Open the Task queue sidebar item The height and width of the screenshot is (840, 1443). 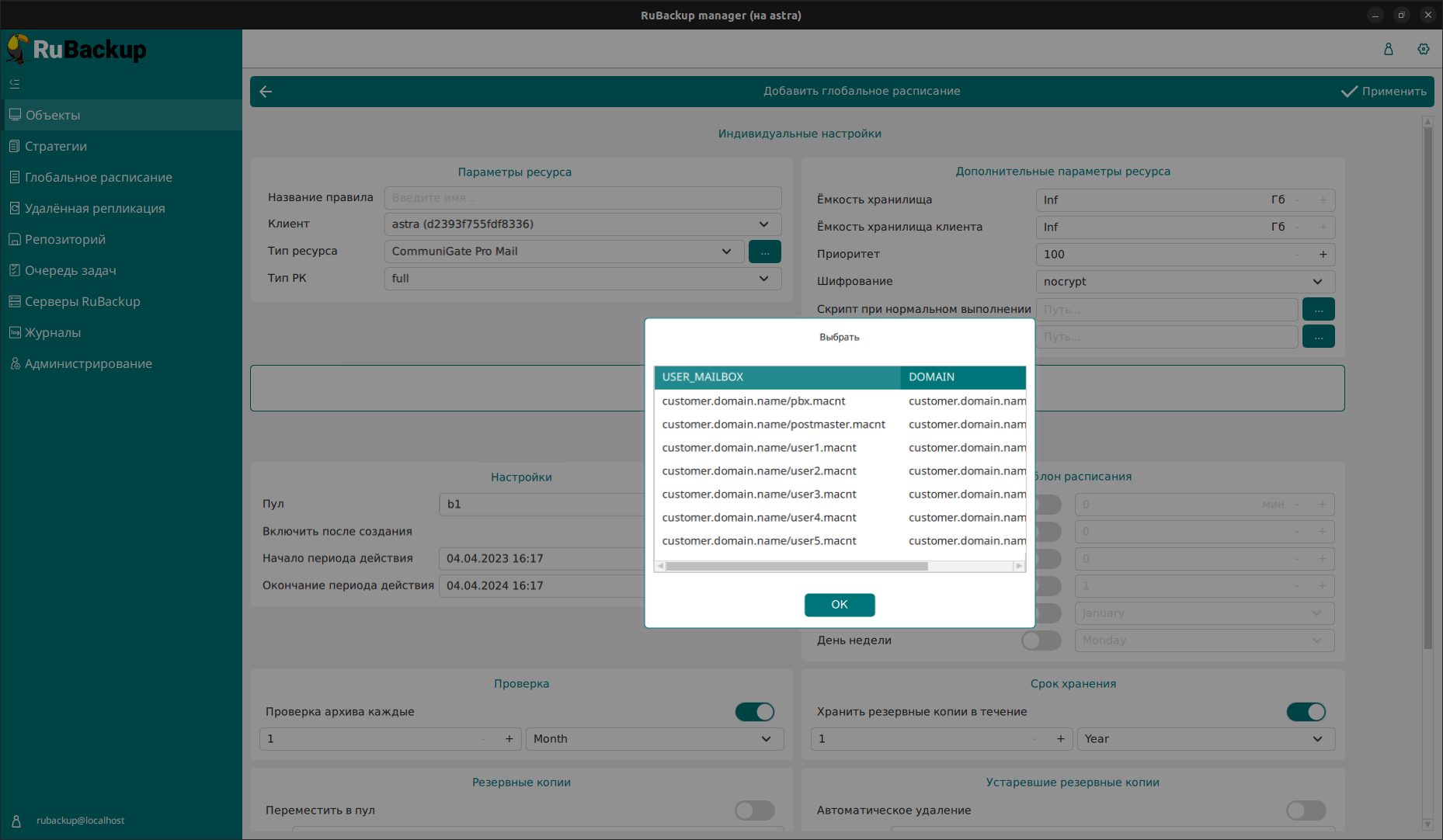(71, 270)
